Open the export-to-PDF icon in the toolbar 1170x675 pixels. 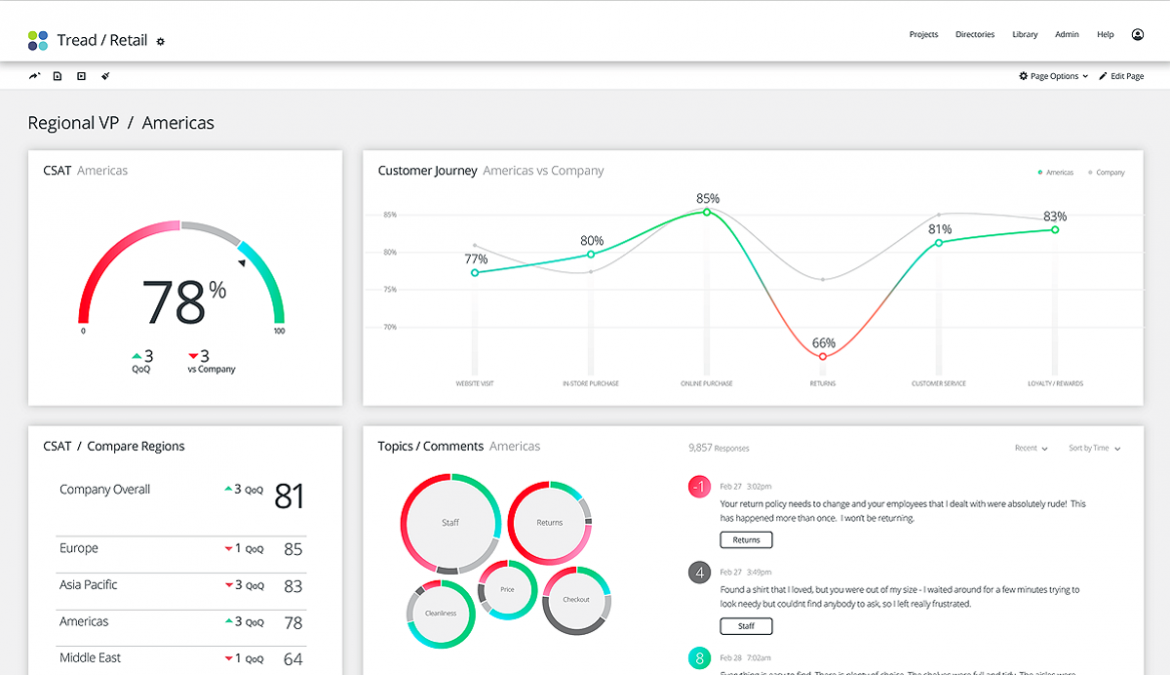pos(57,75)
